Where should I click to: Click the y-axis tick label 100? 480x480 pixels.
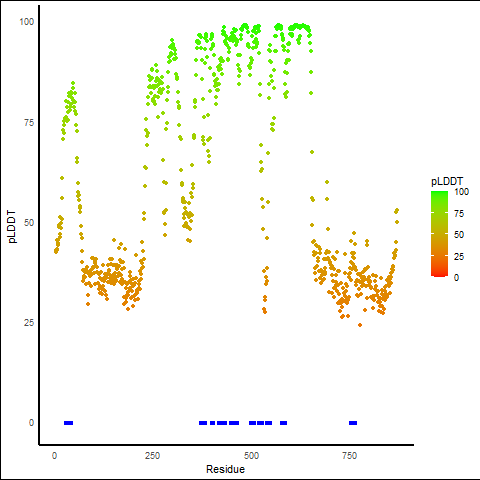click(27, 22)
